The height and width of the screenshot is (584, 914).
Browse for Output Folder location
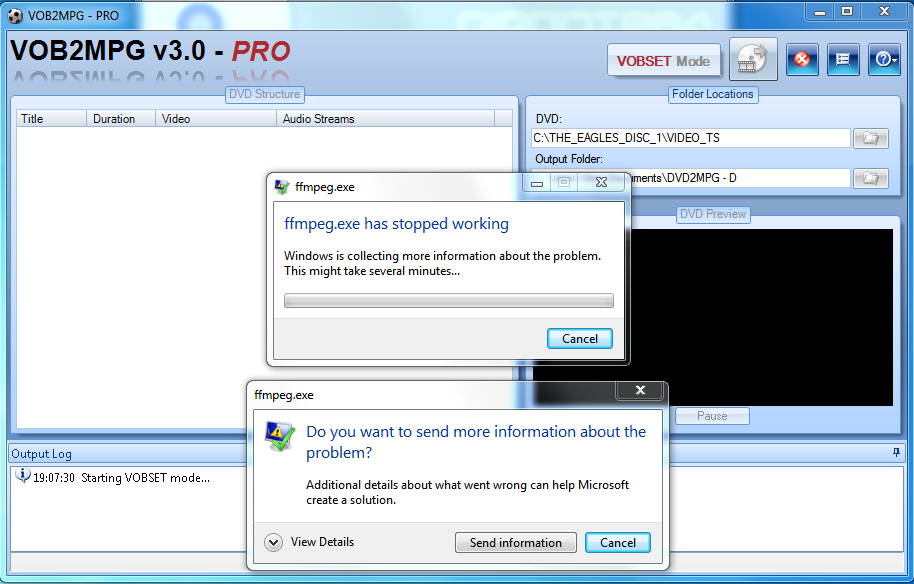[x=871, y=178]
